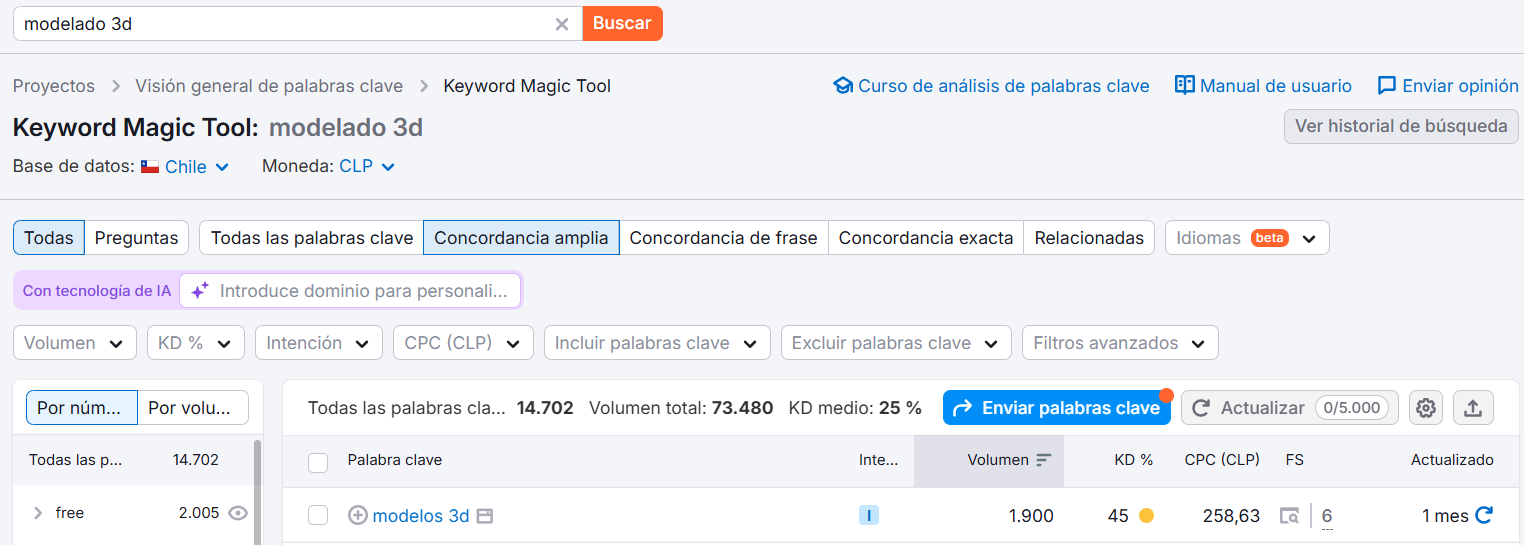
Task: Refresh the modelos 3d row data
Action: (x=1484, y=515)
